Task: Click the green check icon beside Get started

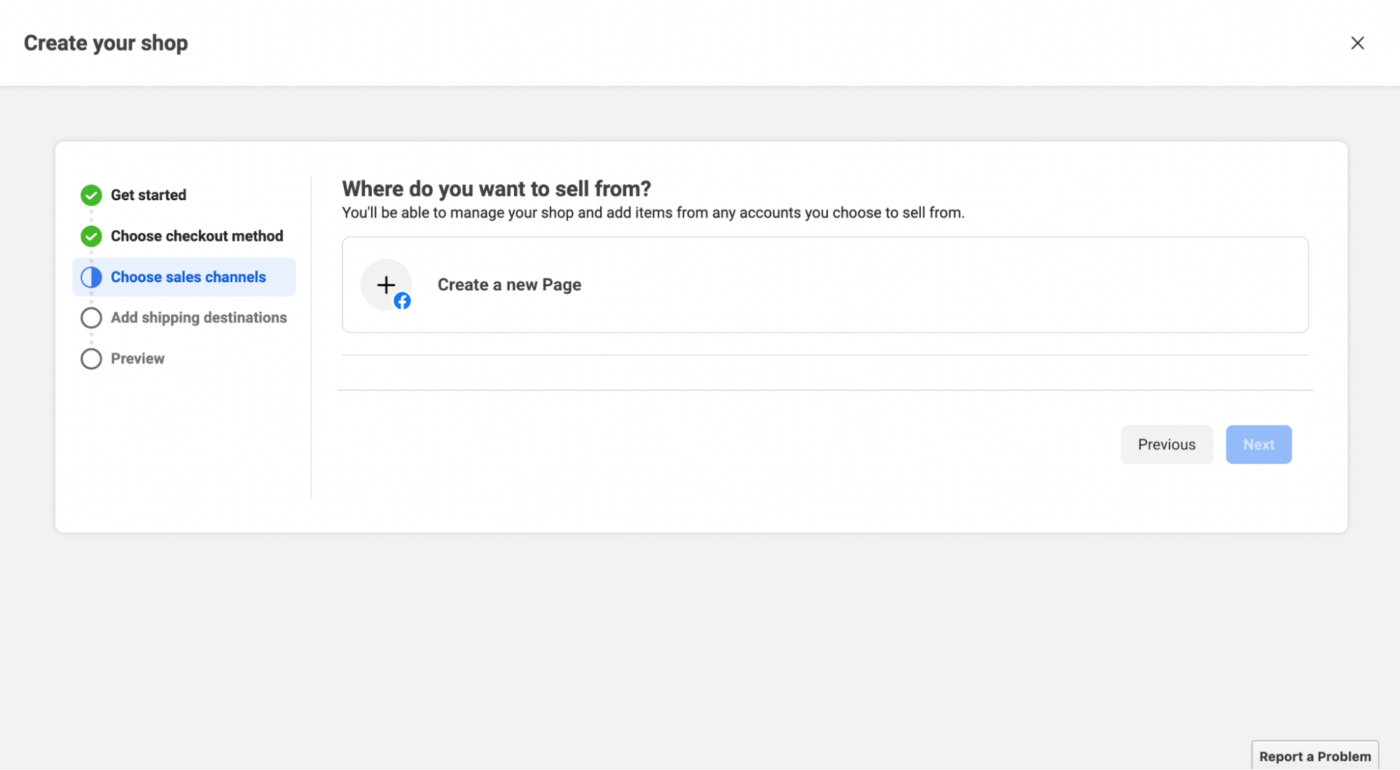Action: click(x=91, y=195)
